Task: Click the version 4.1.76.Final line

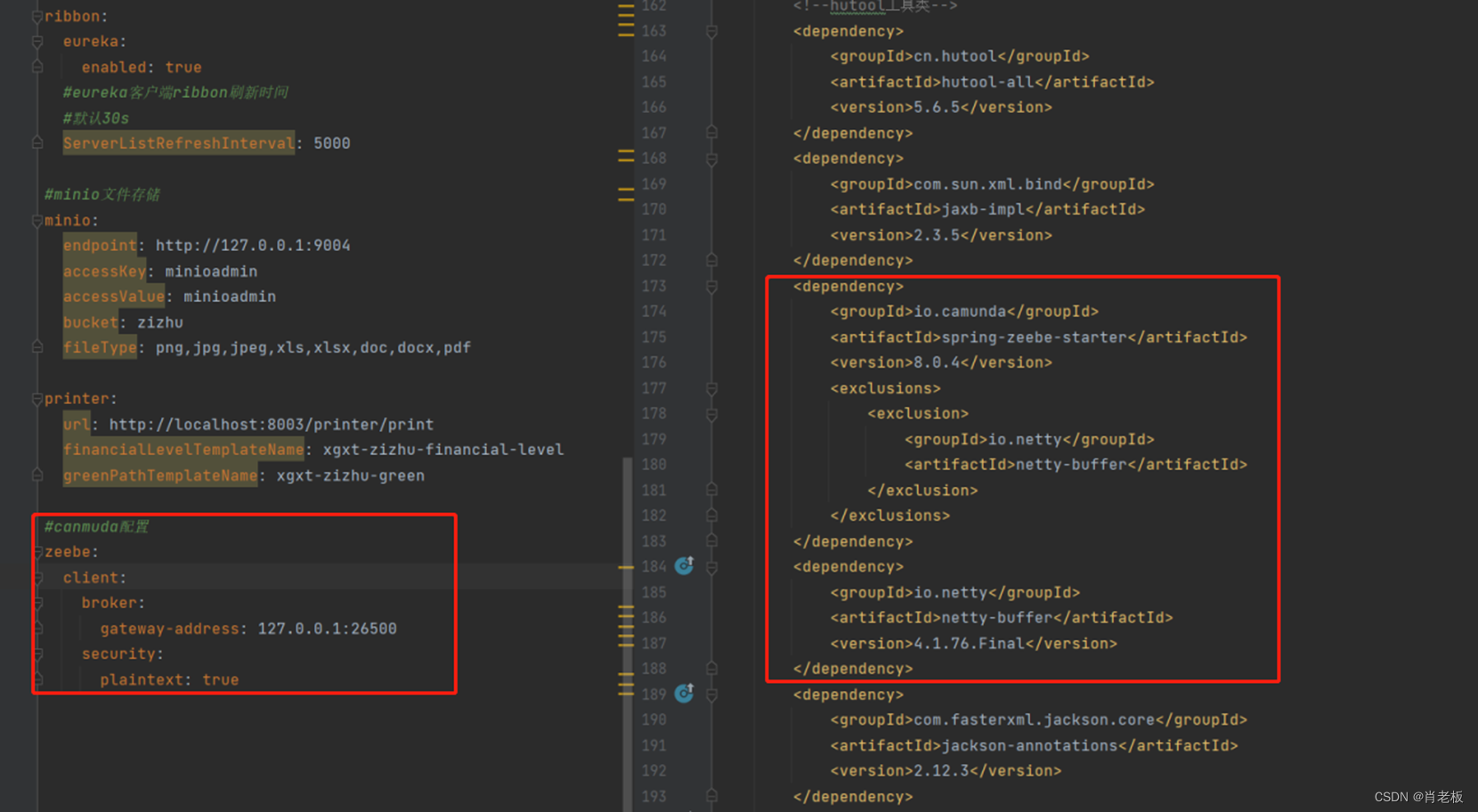Action: 973,643
